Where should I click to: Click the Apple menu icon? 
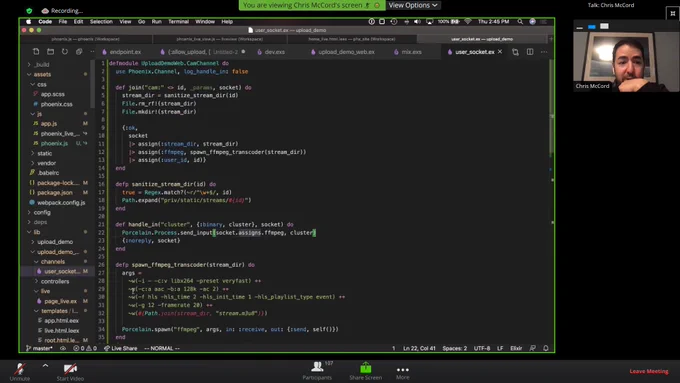[x=29, y=21]
